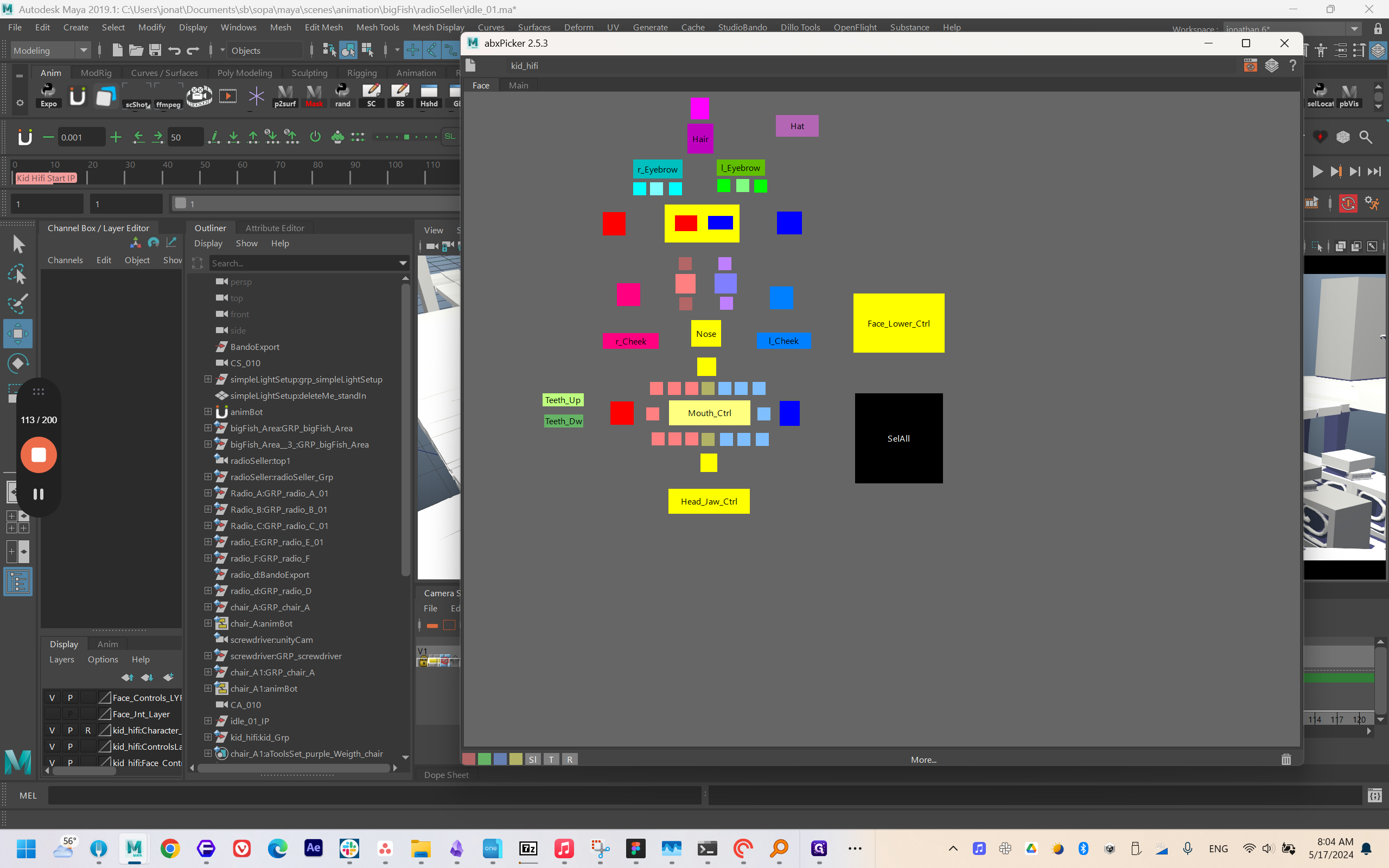Click the SC script shelf icon

tap(371, 95)
